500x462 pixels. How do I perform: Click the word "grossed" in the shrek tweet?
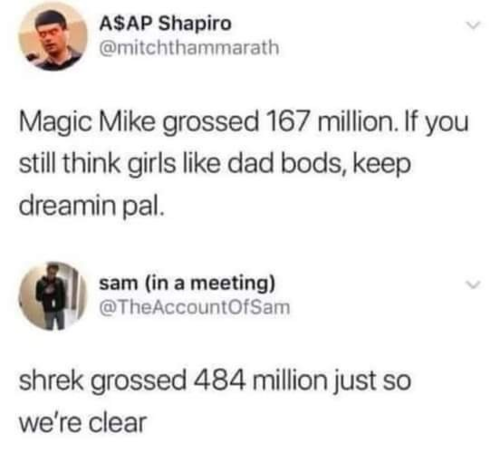coord(138,382)
